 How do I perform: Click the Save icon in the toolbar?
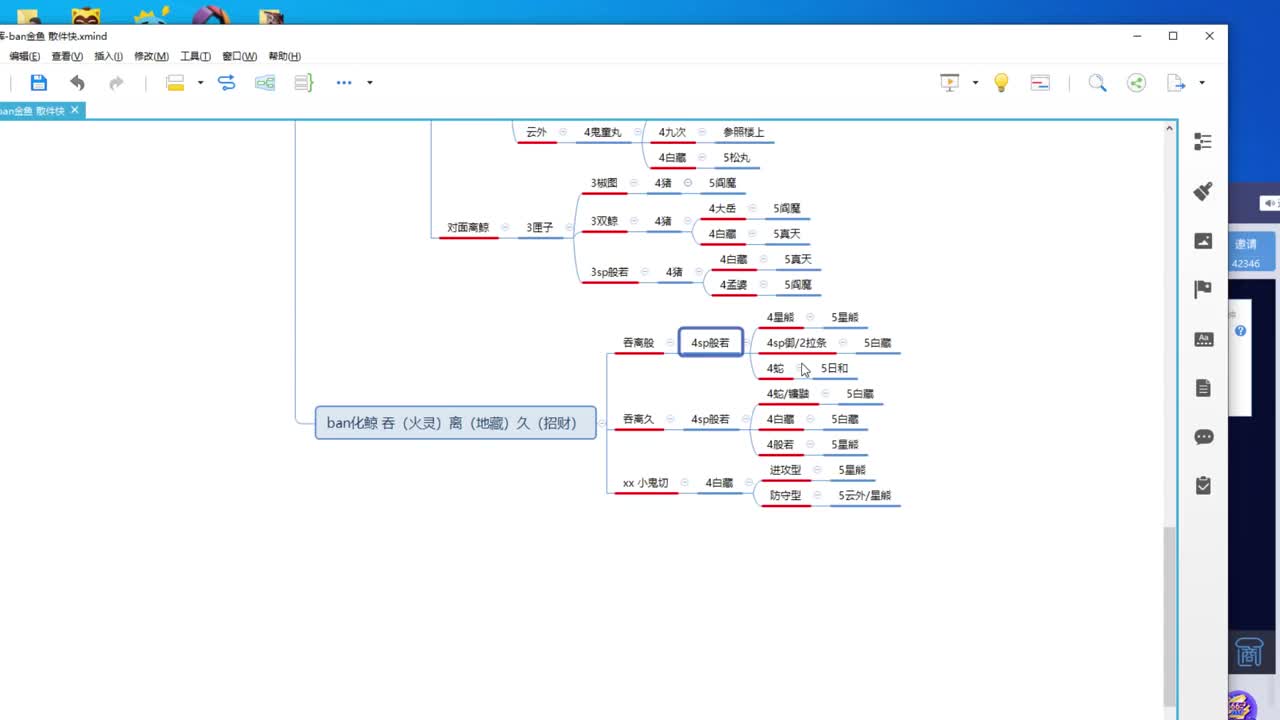tap(39, 83)
